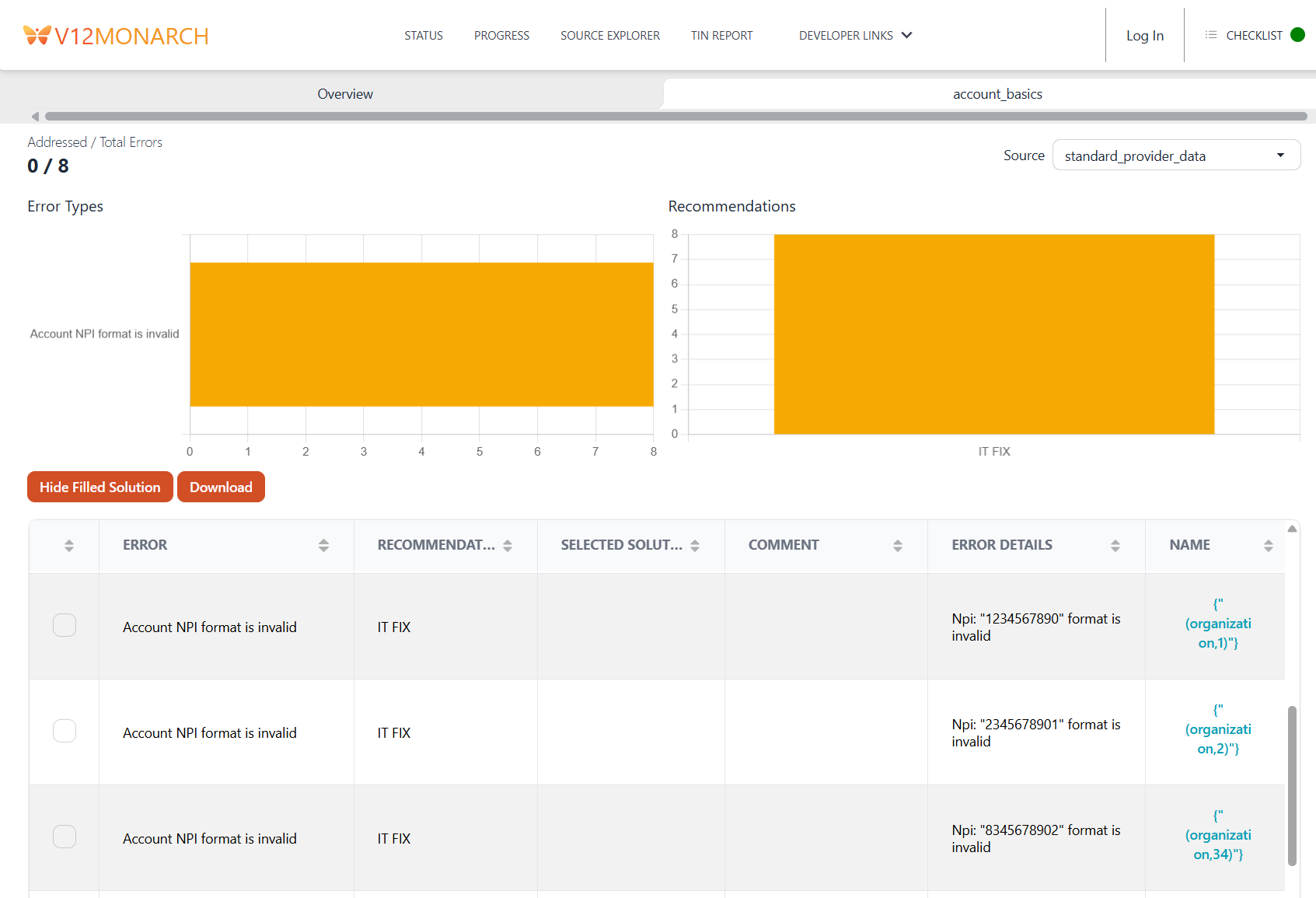Click the orange IT FIX bar

993,334
